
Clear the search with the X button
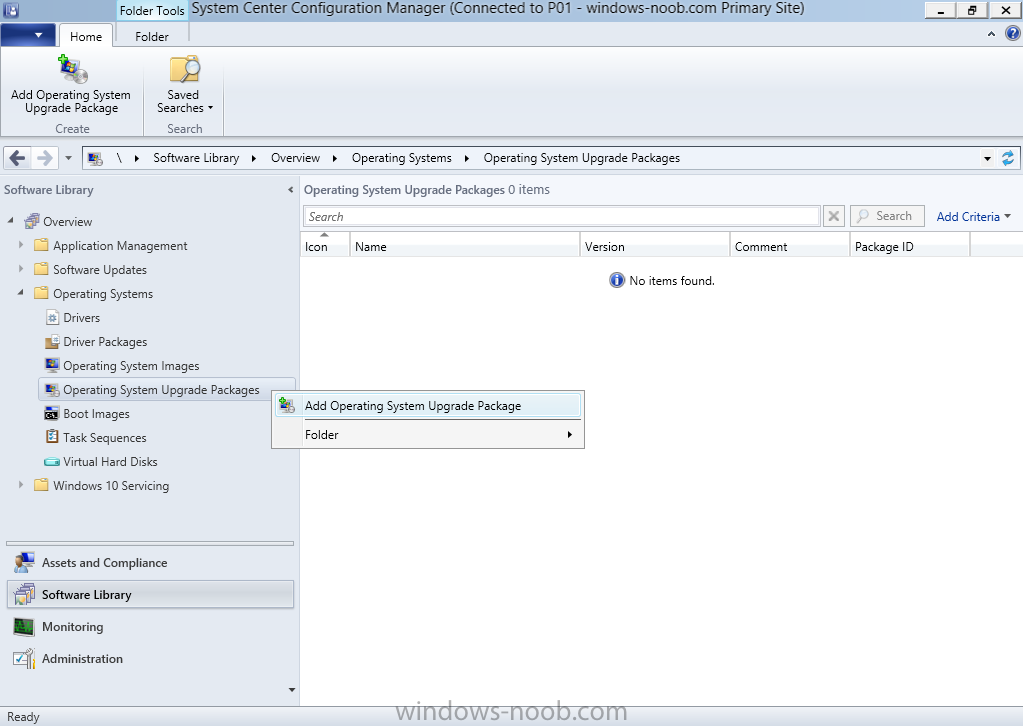coord(834,216)
